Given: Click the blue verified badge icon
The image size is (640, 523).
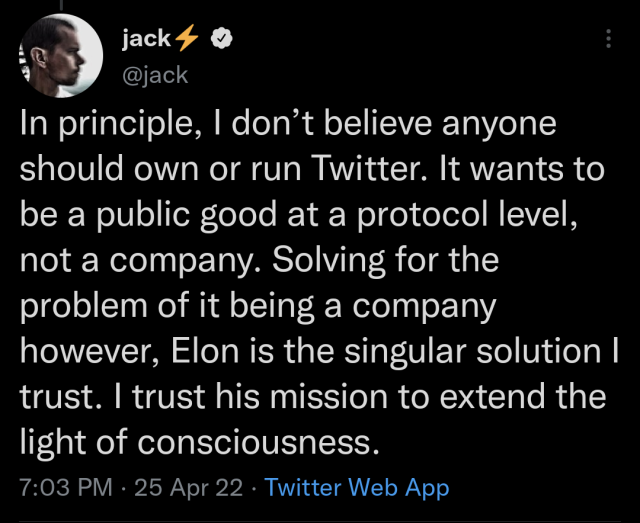Looking at the screenshot, I should (x=228, y=39).
